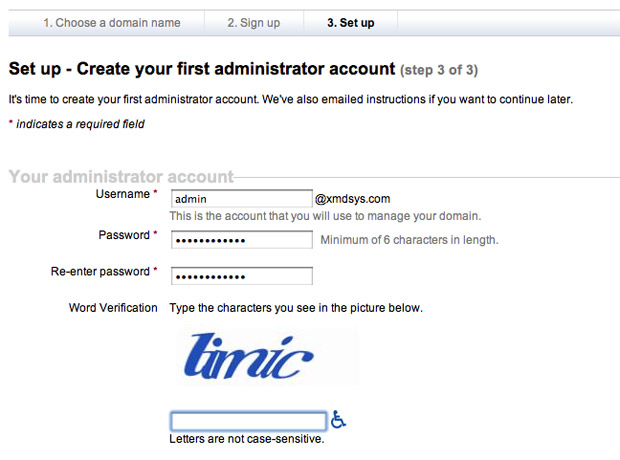Screen dimensions: 620x460
Task: Switch to the '2. Sign up' tab
Action: pos(253,22)
